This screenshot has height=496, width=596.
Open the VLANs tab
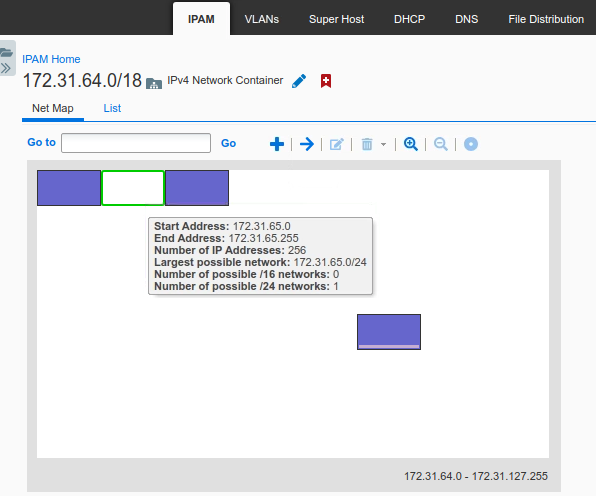[x=262, y=19]
